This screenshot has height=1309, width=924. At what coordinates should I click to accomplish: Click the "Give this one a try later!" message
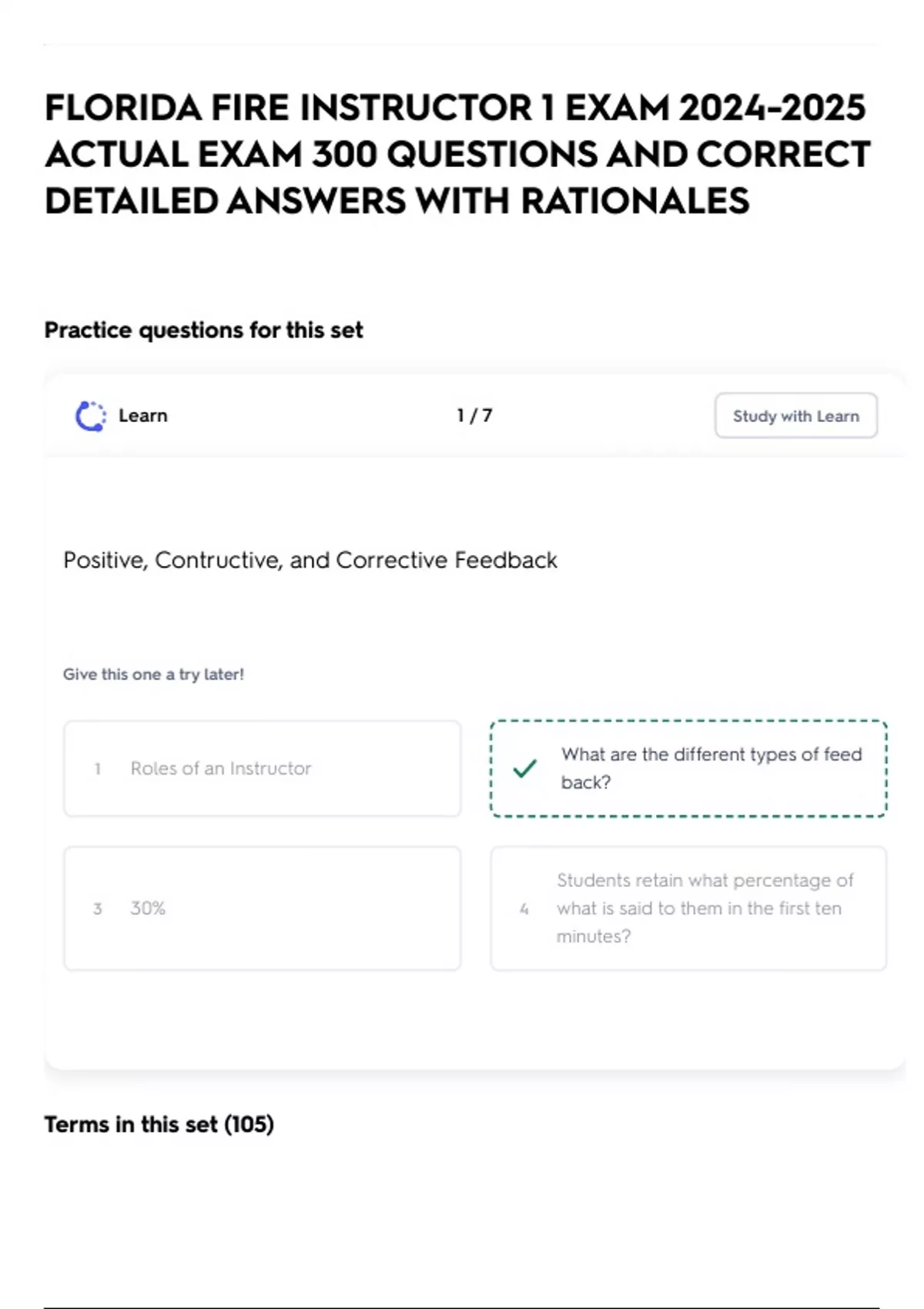pyautogui.click(x=153, y=675)
